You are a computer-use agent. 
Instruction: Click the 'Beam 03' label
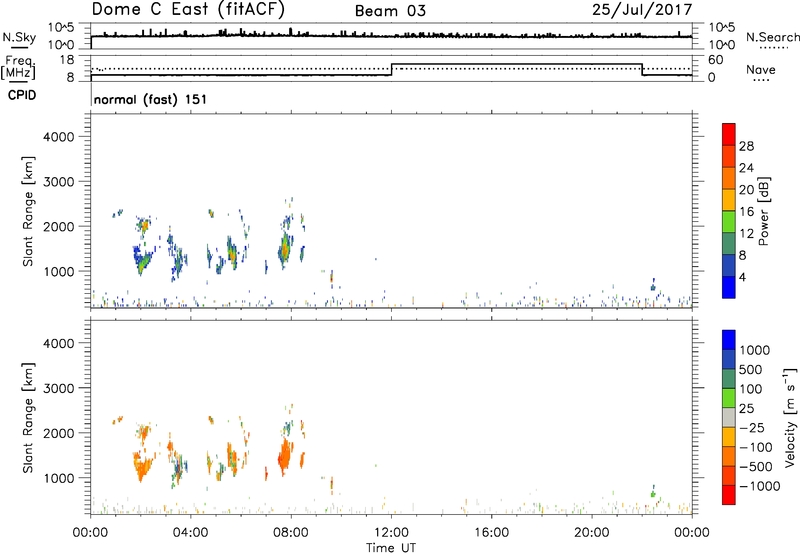[x=390, y=11]
